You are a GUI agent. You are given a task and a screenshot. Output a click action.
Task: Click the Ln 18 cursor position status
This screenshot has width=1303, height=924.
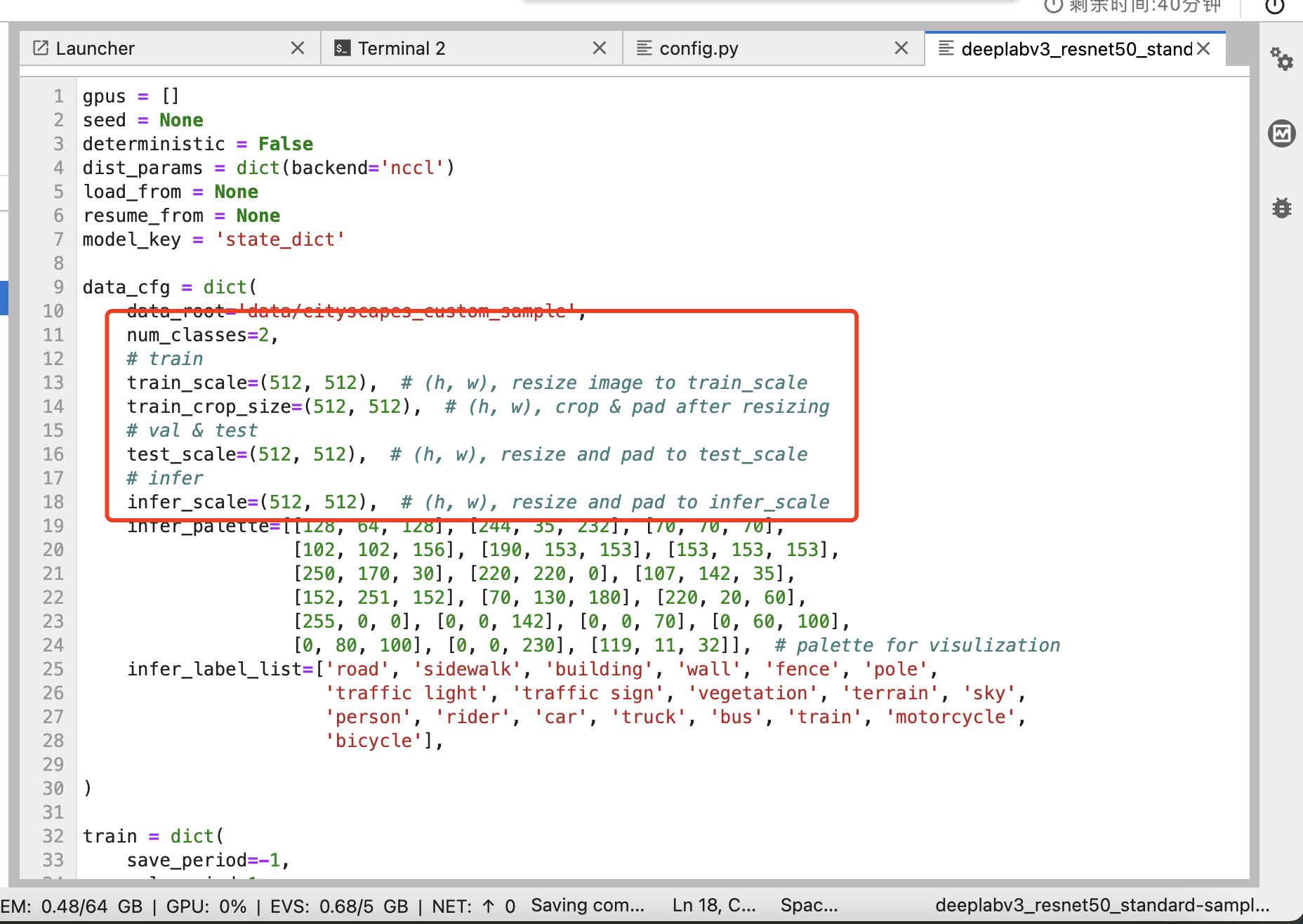coord(714,905)
